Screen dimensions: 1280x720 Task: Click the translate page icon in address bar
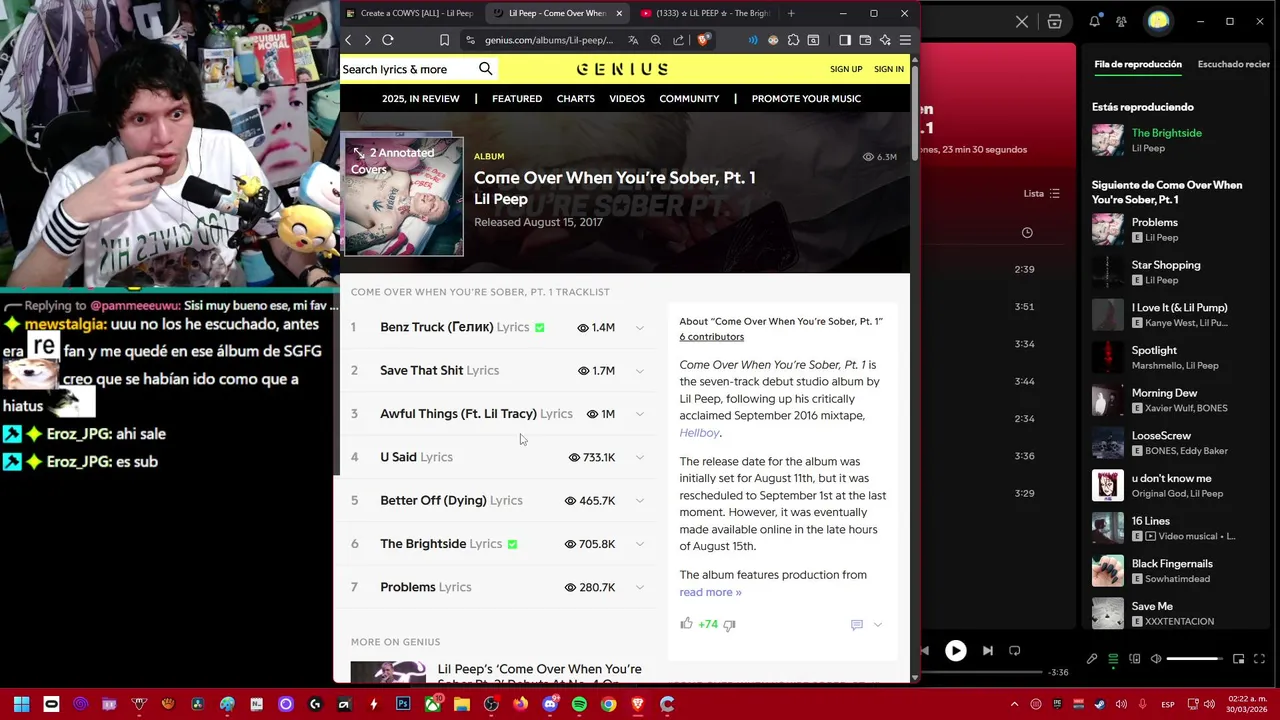[633, 40]
